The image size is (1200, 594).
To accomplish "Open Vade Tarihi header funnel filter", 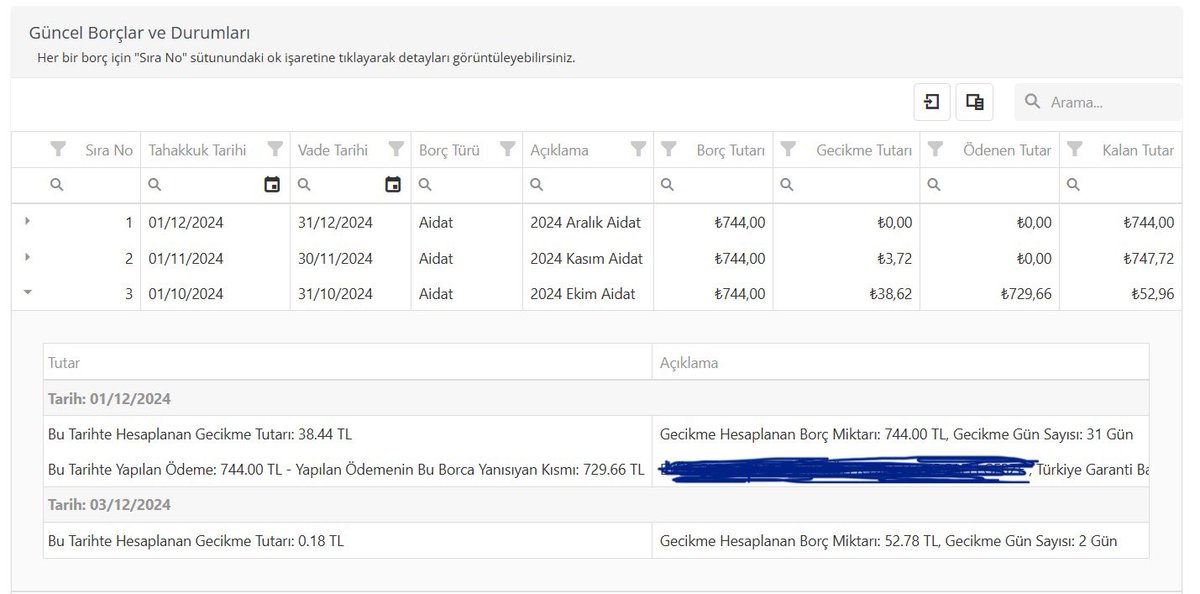I will (x=397, y=150).
